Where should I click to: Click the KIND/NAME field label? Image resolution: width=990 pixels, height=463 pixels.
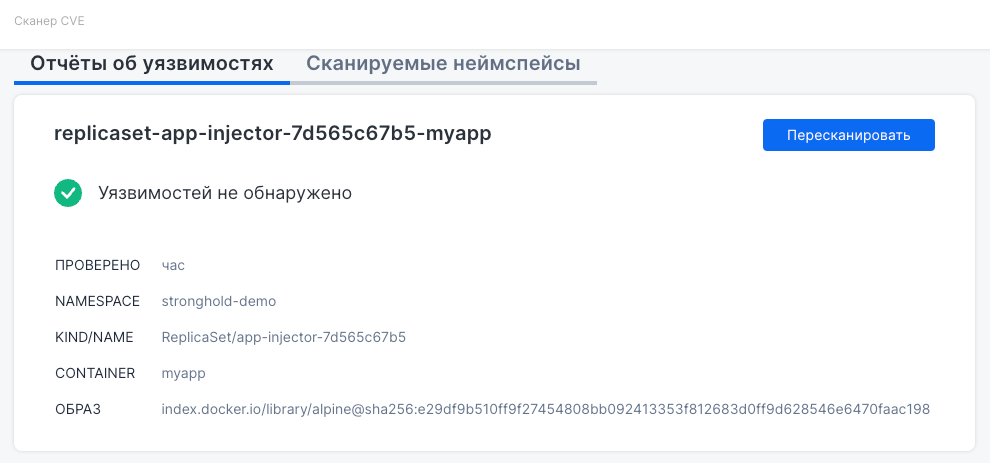pyautogui.click(x=94, y=337)
